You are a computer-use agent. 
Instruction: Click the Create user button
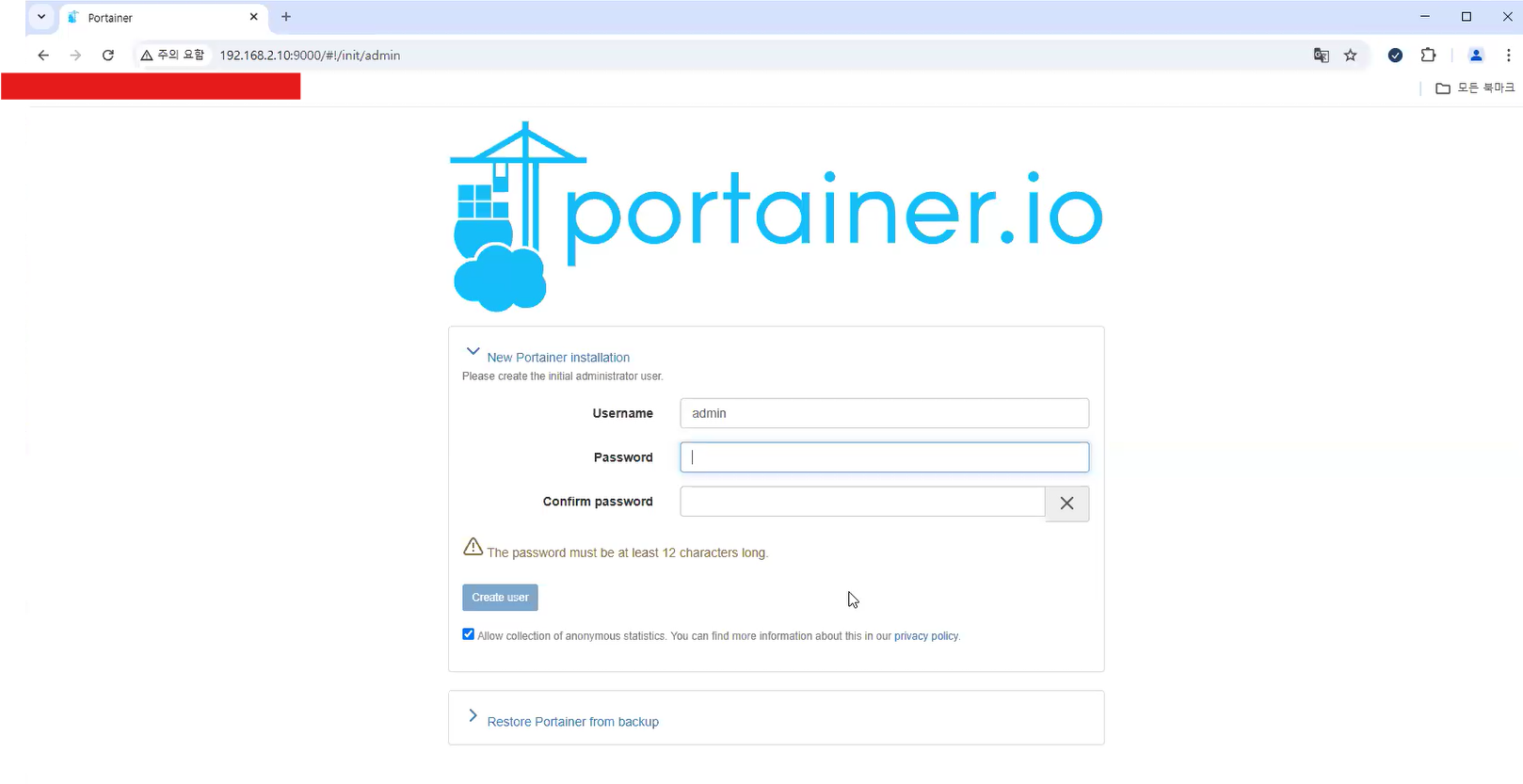(x=500, y=598)
